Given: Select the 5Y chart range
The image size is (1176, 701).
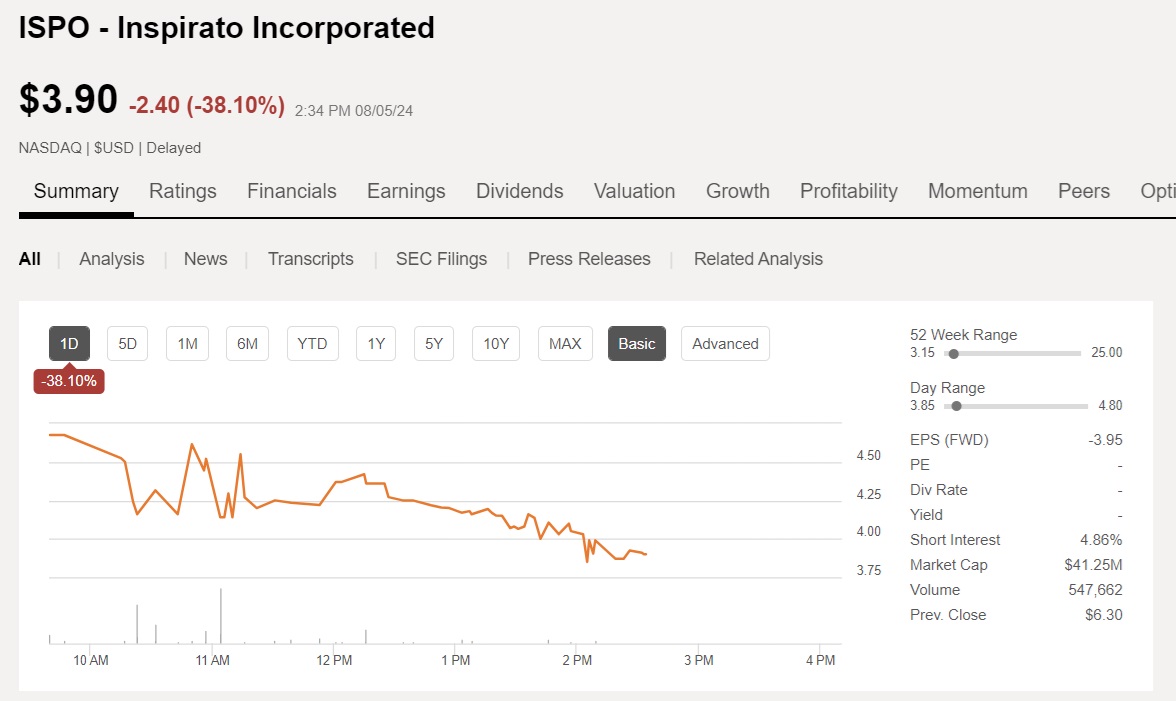Looking at the screenshot, I should [433, 343].
